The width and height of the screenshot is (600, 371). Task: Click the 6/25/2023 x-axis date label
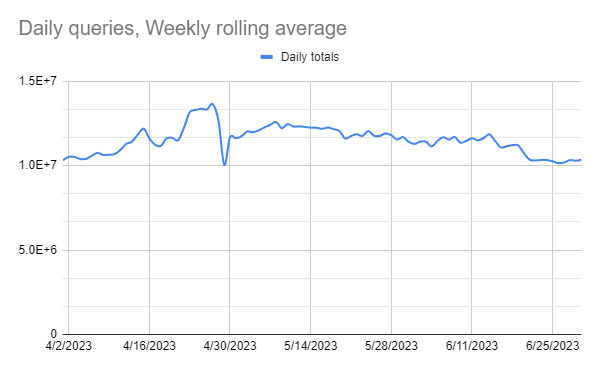tap(552, 346)
